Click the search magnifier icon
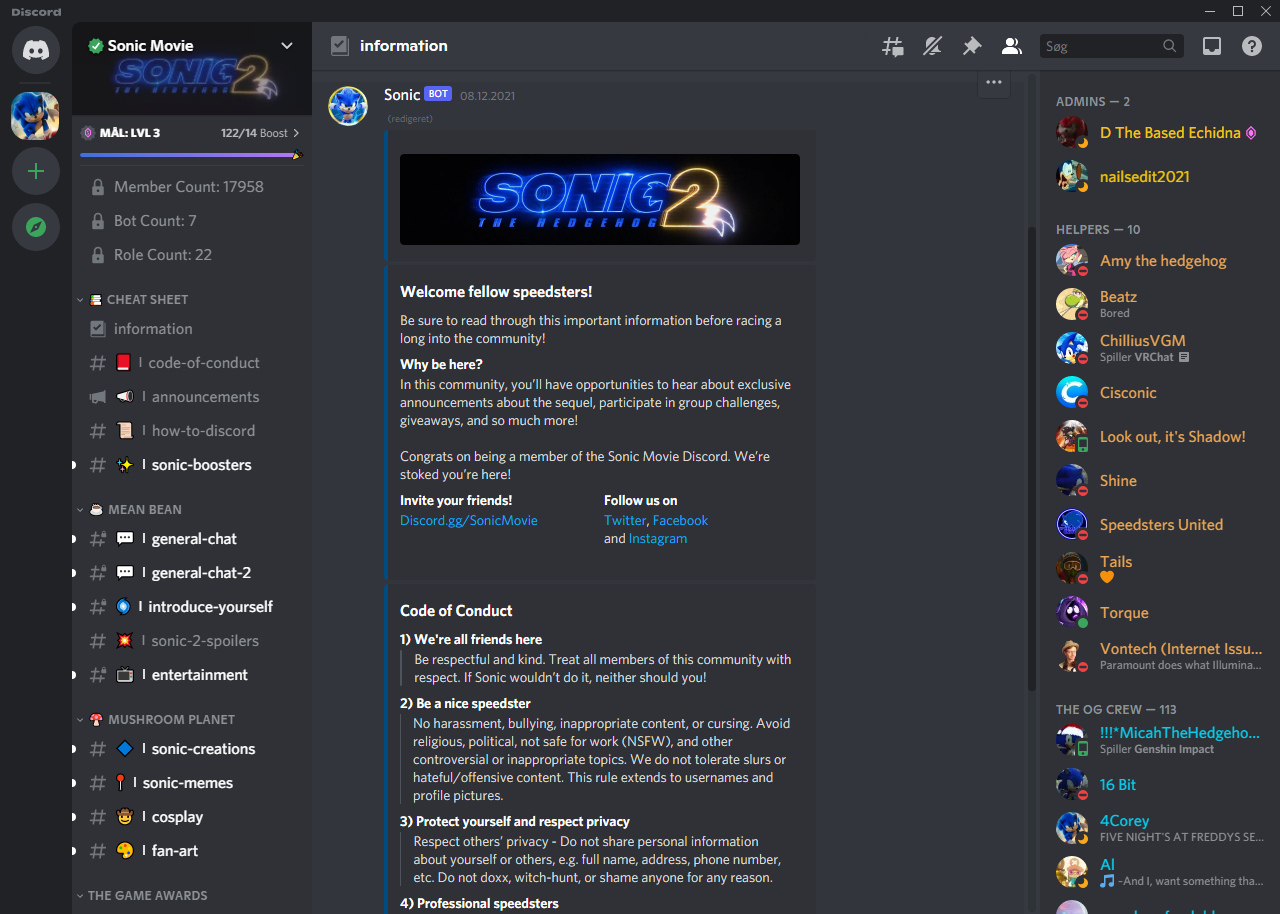Screen dimensions: 1280x914 pyautogui.click(x=1170, y=46)
